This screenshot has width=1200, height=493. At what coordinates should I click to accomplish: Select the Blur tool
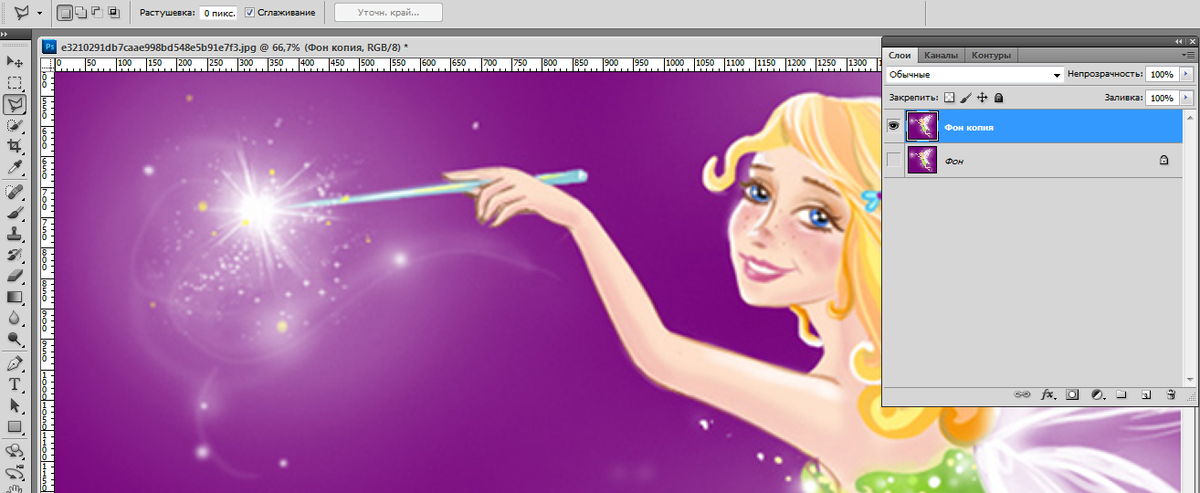tap(14, 317)
